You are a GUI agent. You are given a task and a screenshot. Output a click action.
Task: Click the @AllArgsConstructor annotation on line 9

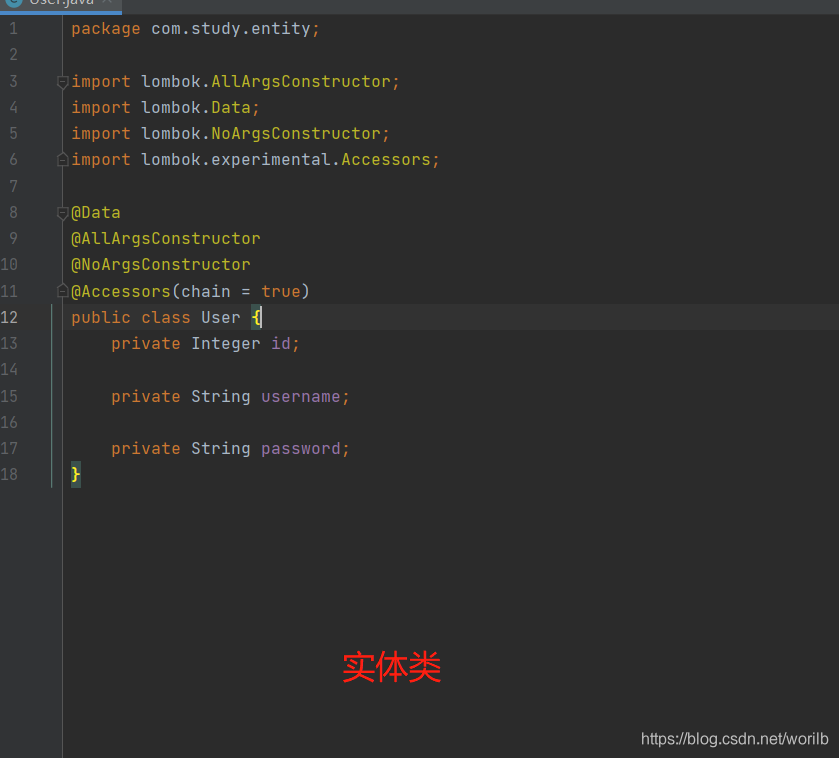click(166, 239)
